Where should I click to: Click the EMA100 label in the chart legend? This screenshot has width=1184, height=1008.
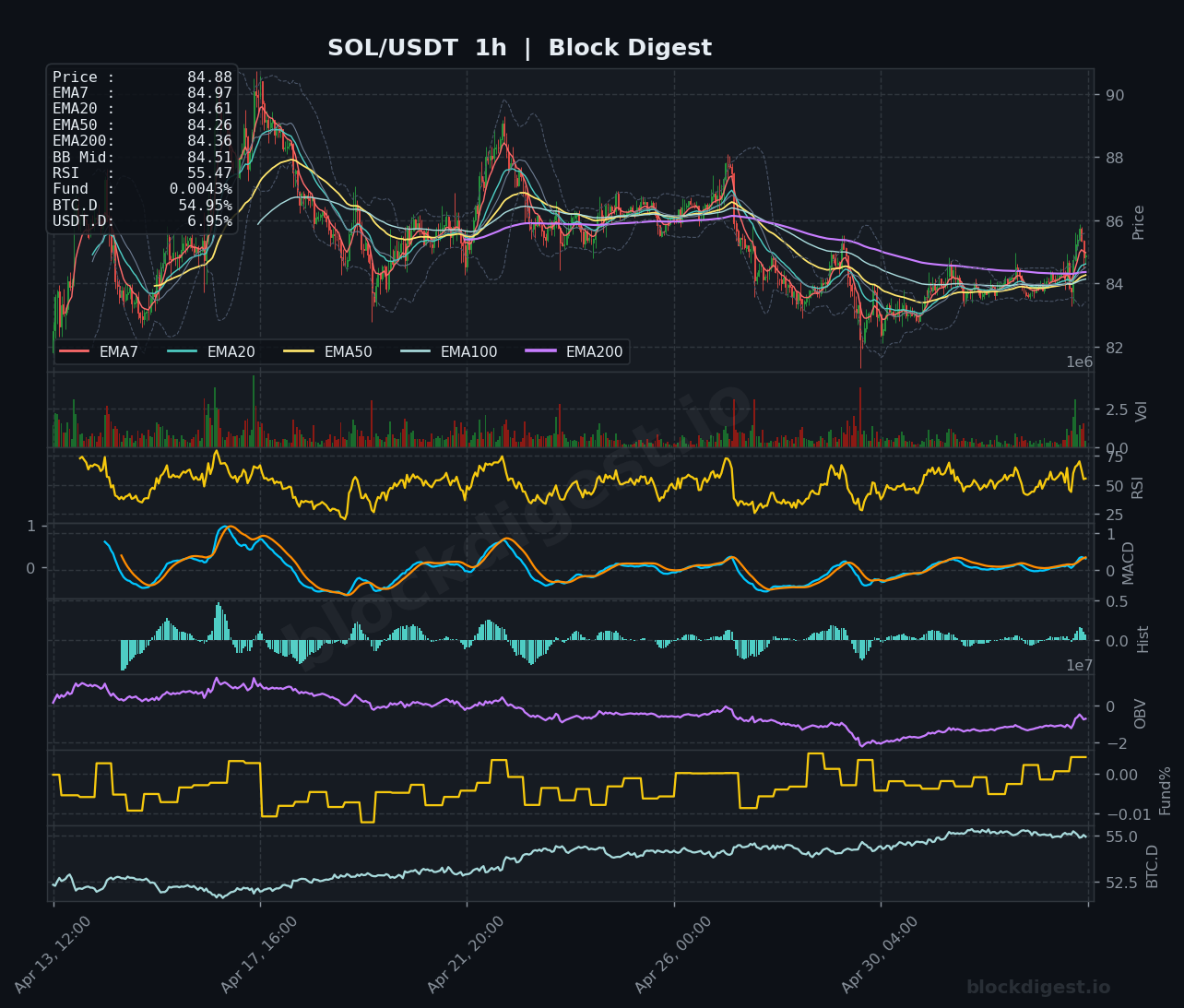click(468, 351)
